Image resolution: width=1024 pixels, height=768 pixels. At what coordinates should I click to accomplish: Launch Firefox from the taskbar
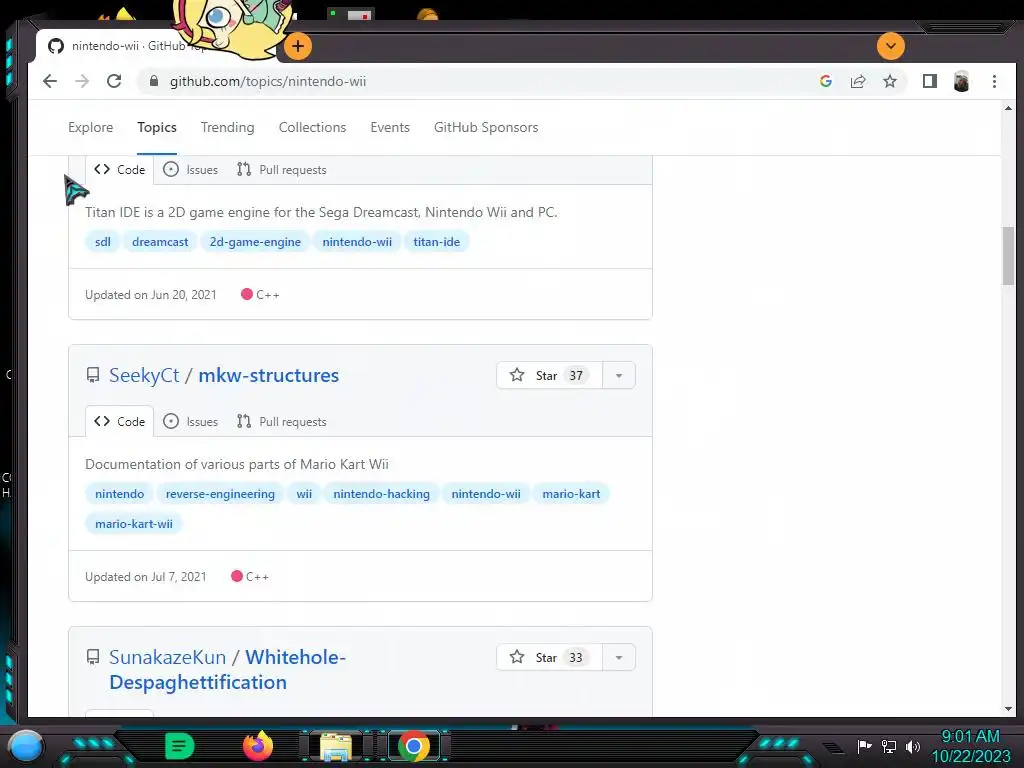(258, 746)
